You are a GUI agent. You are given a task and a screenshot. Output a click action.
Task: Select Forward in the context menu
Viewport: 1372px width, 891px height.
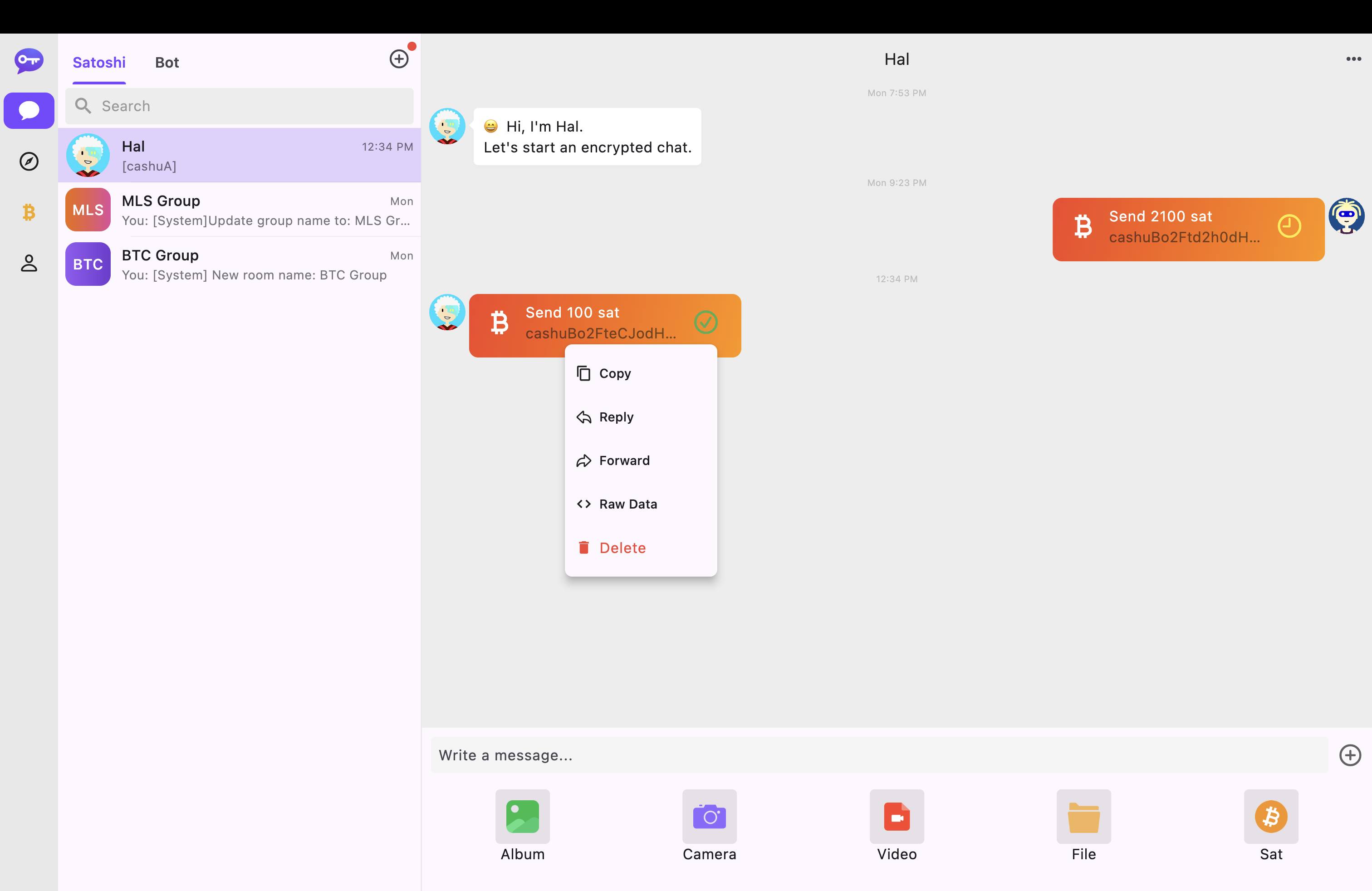[x=624, y=460]
